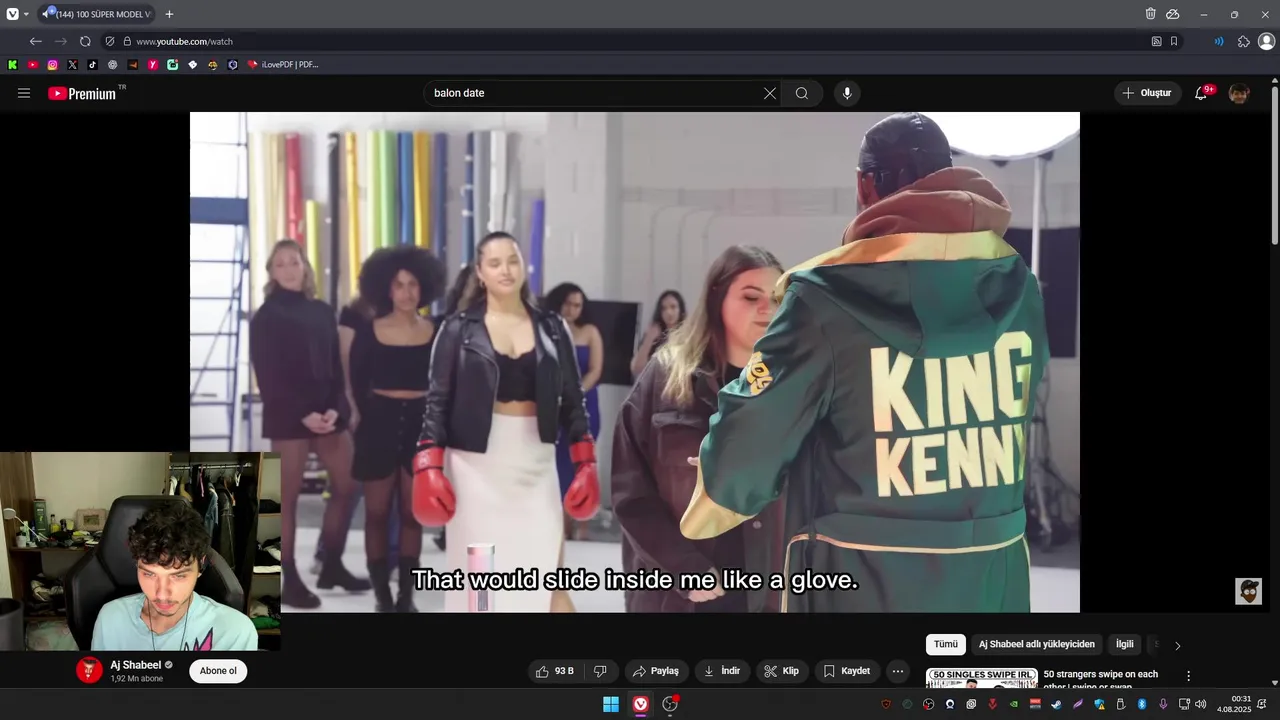This screenshot has width=1280, height=720.
Task: Open the tracker blocker shield icon
Action: (110, 41)
